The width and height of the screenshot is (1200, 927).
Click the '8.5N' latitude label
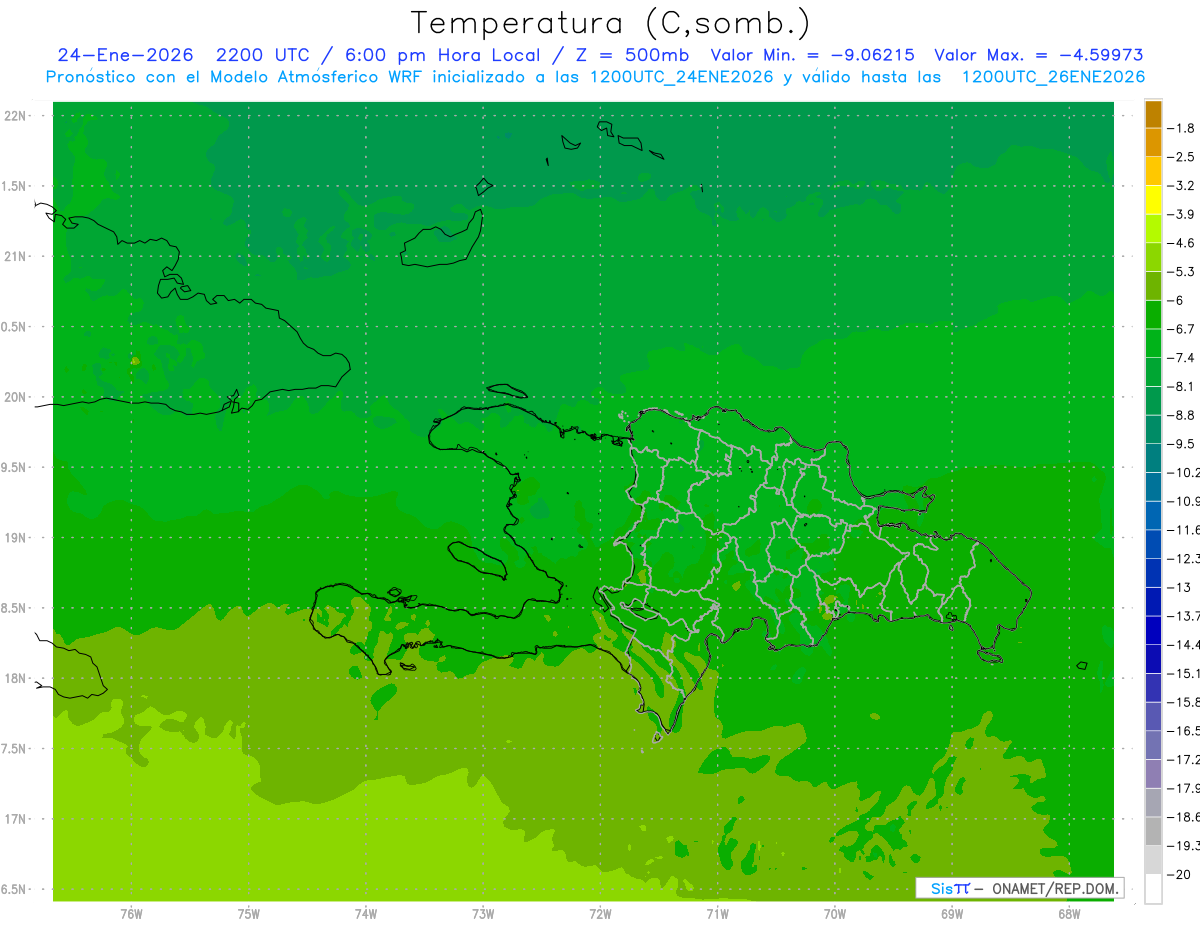pos(15,608)
